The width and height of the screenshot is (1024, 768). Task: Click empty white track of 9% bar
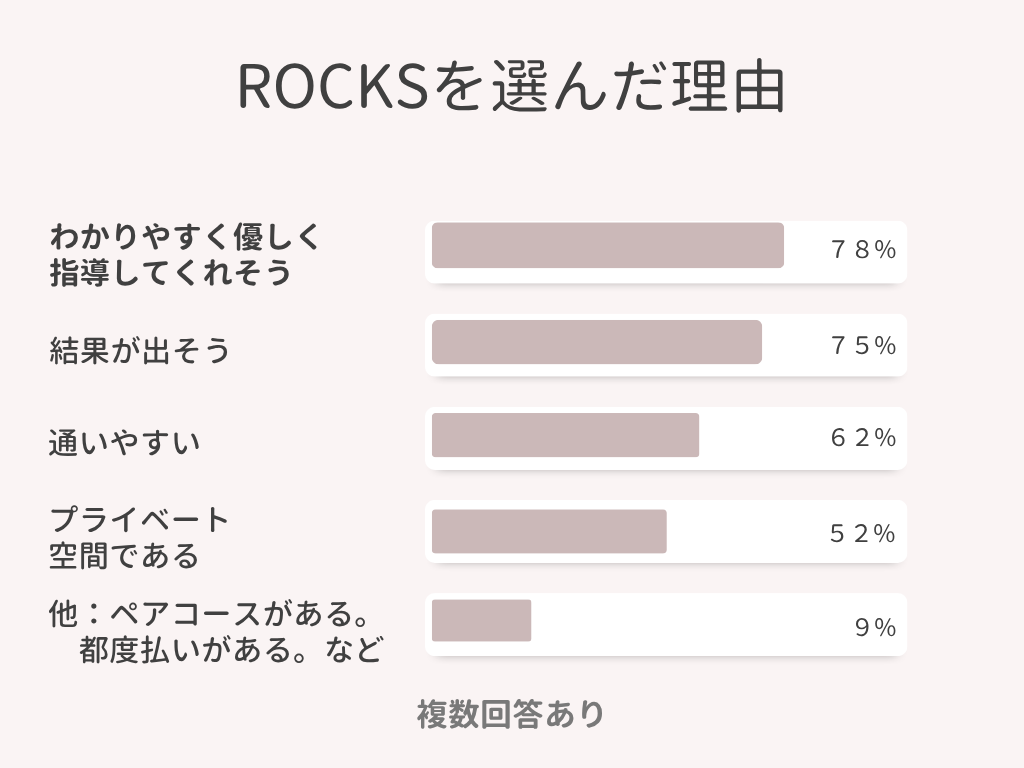(x=692, y=624)
